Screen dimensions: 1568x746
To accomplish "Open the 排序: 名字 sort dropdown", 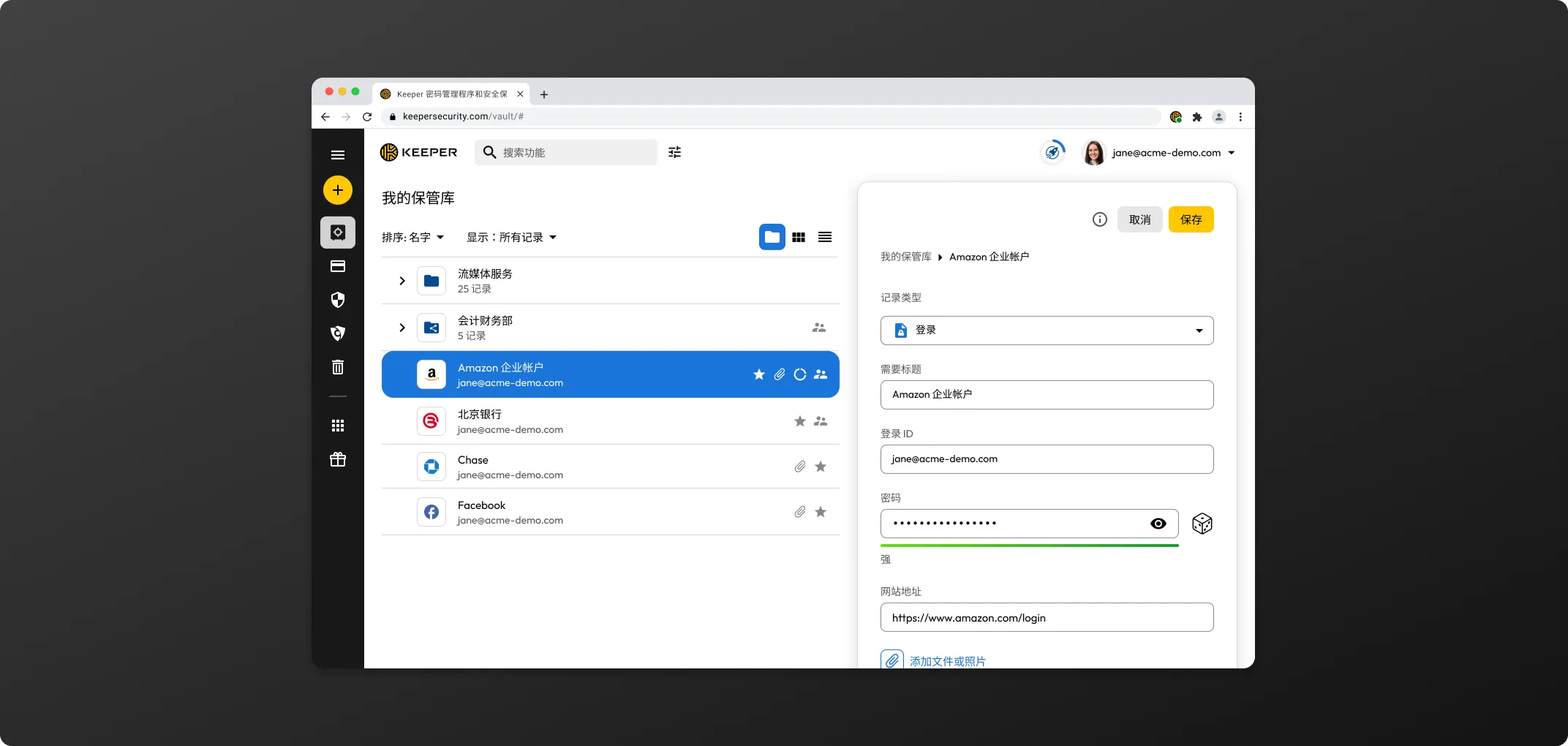I will [412, 238].
